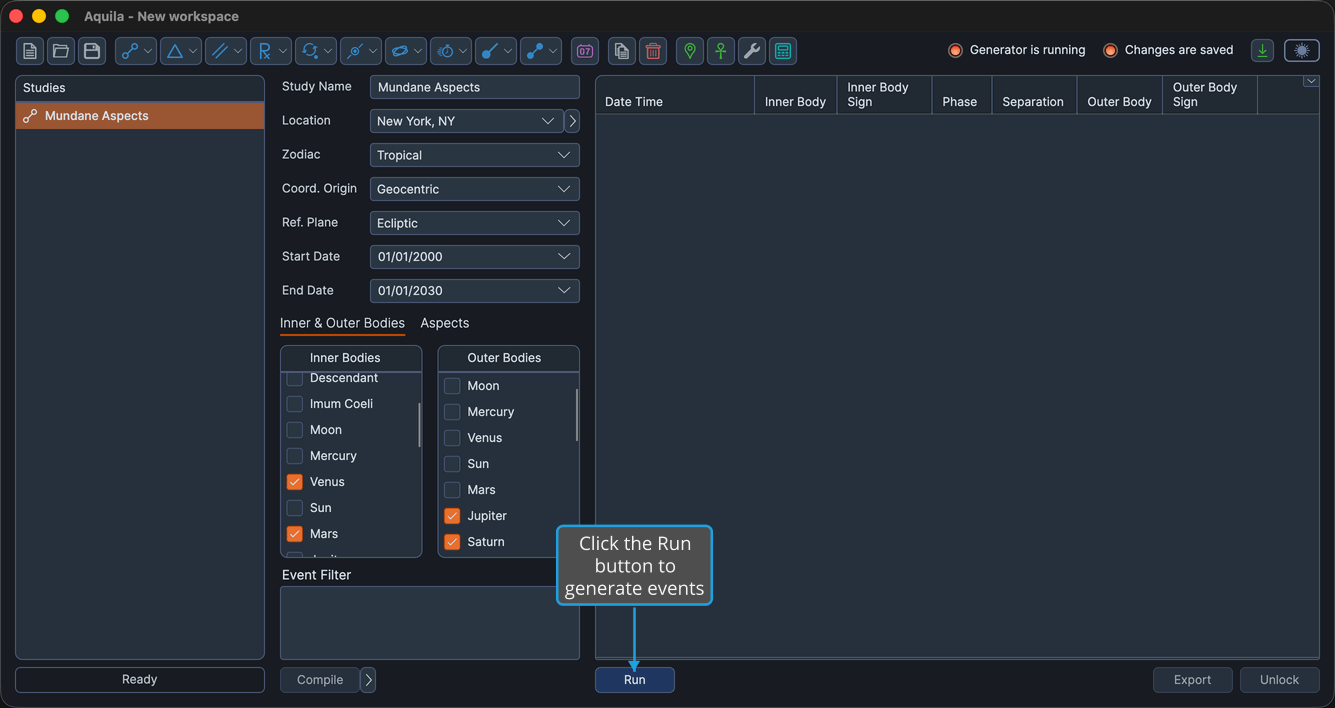1335x708 pixels.
Task: Click the copy pages toolbar icon
Action: pyautogui.click(x=622, y=51)
